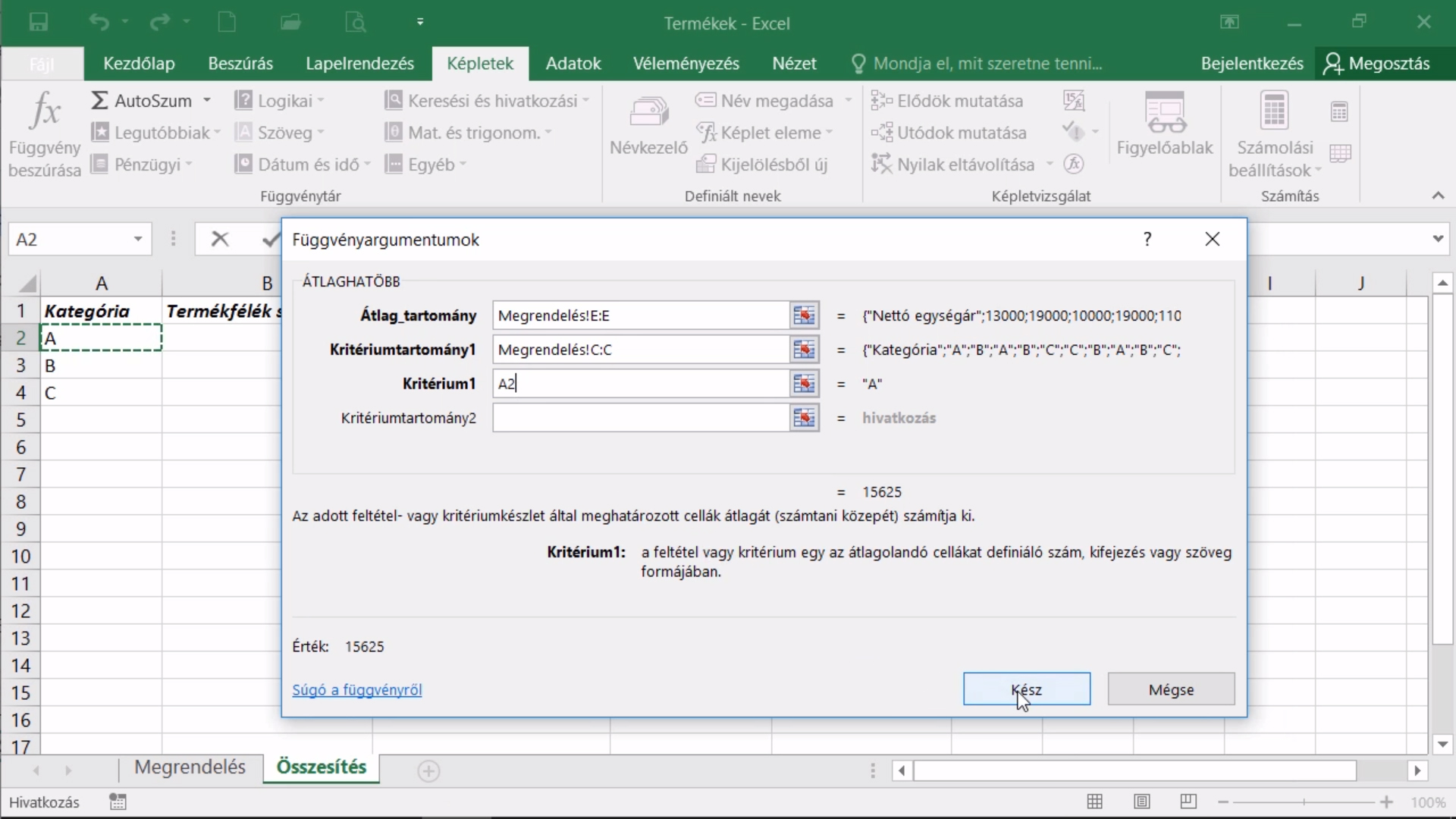Switch to Page Break Preview view
The height and width of the screenshot is (819, 1456).
coord(1188,802)
